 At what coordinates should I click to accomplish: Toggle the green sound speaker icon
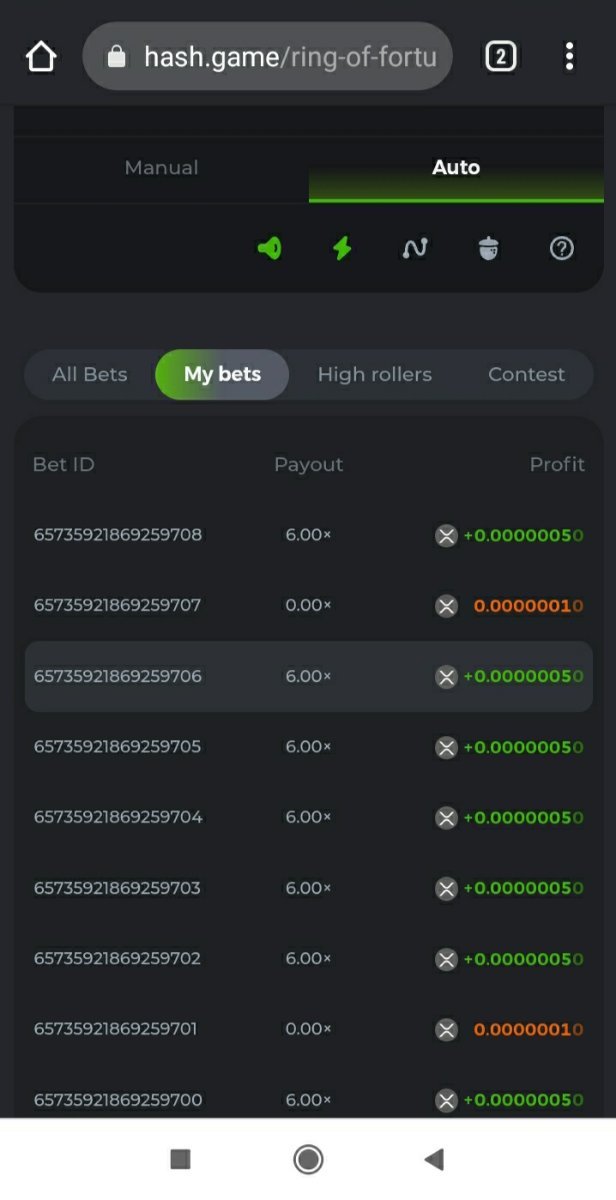pos(270,248)
